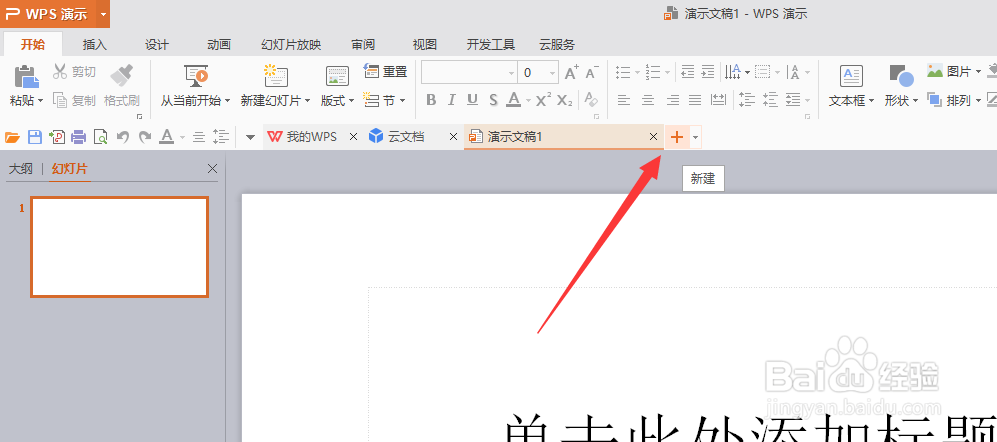Center align text
Image resolution: width=997 pixels, height=442 pixels.
click(x=648, y=100)
